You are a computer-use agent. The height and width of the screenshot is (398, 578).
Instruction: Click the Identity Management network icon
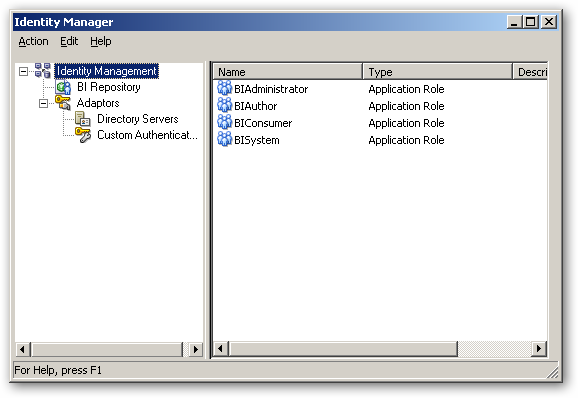pyautogui.click(x=43, y=70)
